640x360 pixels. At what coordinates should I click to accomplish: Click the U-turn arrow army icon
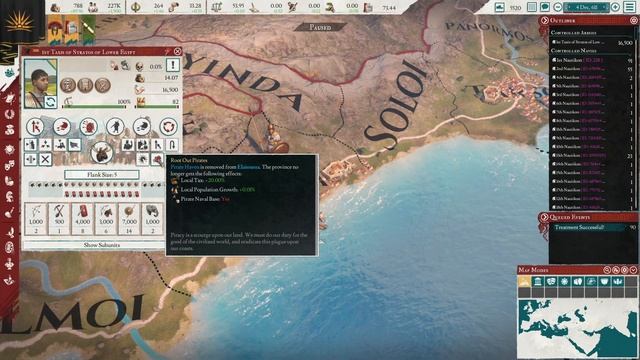click(172, 144)
